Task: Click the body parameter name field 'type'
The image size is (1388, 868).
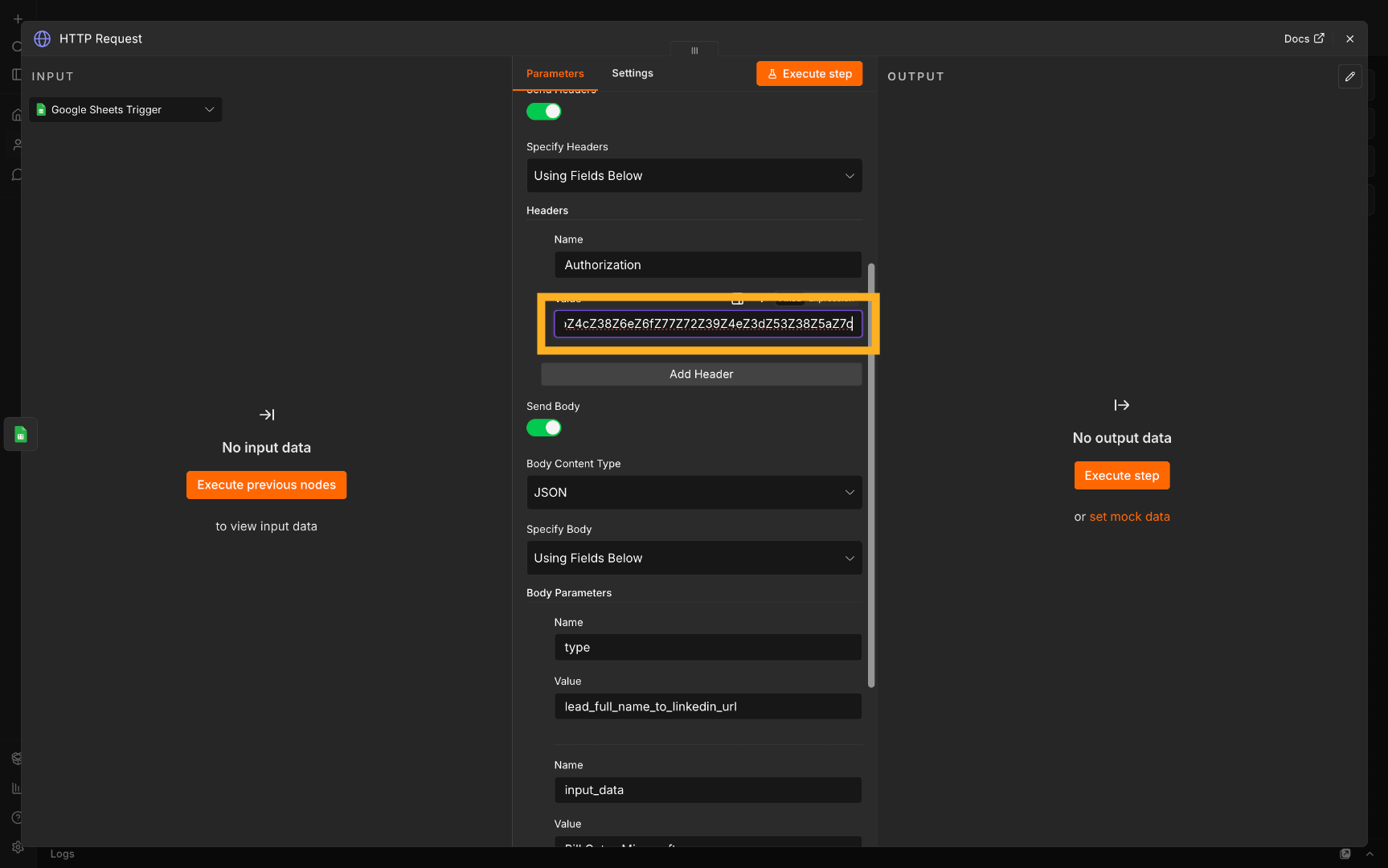Action: 708,647
